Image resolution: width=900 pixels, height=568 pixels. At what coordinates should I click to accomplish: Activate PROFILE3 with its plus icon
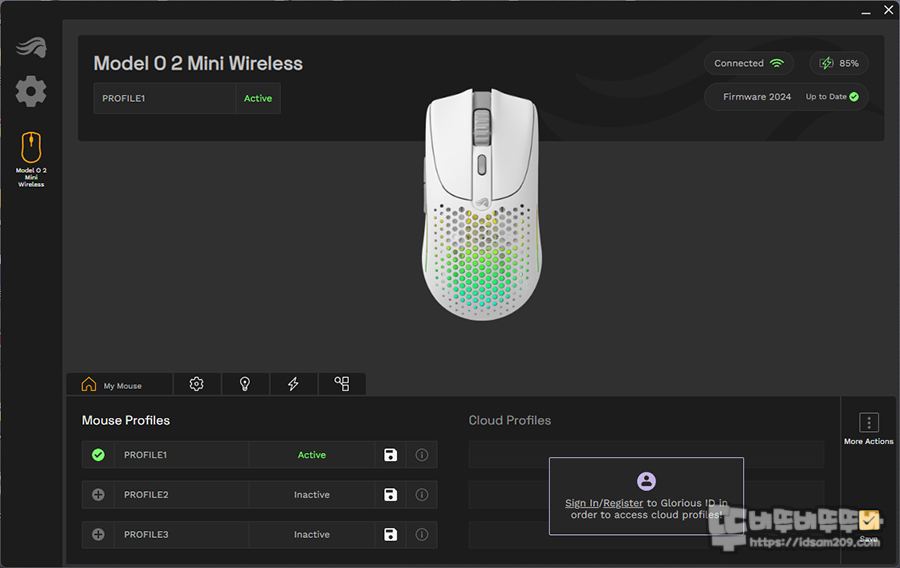point(98,535)
